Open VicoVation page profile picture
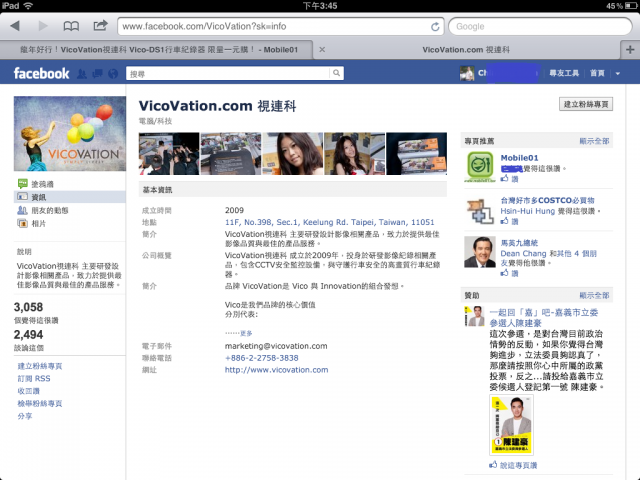The width and height of the screenshot is (640, 480). pos(70,133)
